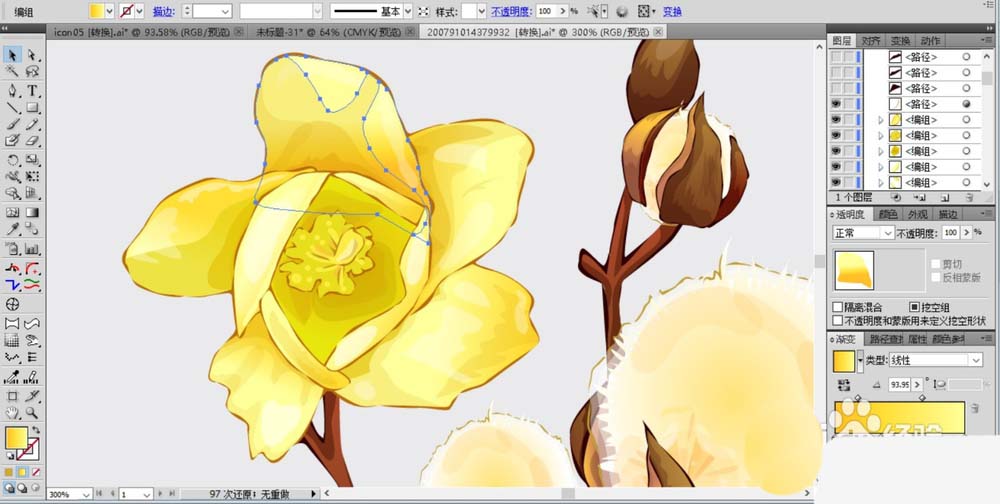Pick the Magic Wand tool
Viewport: 1000px width, 504px height.
[12, 72]
